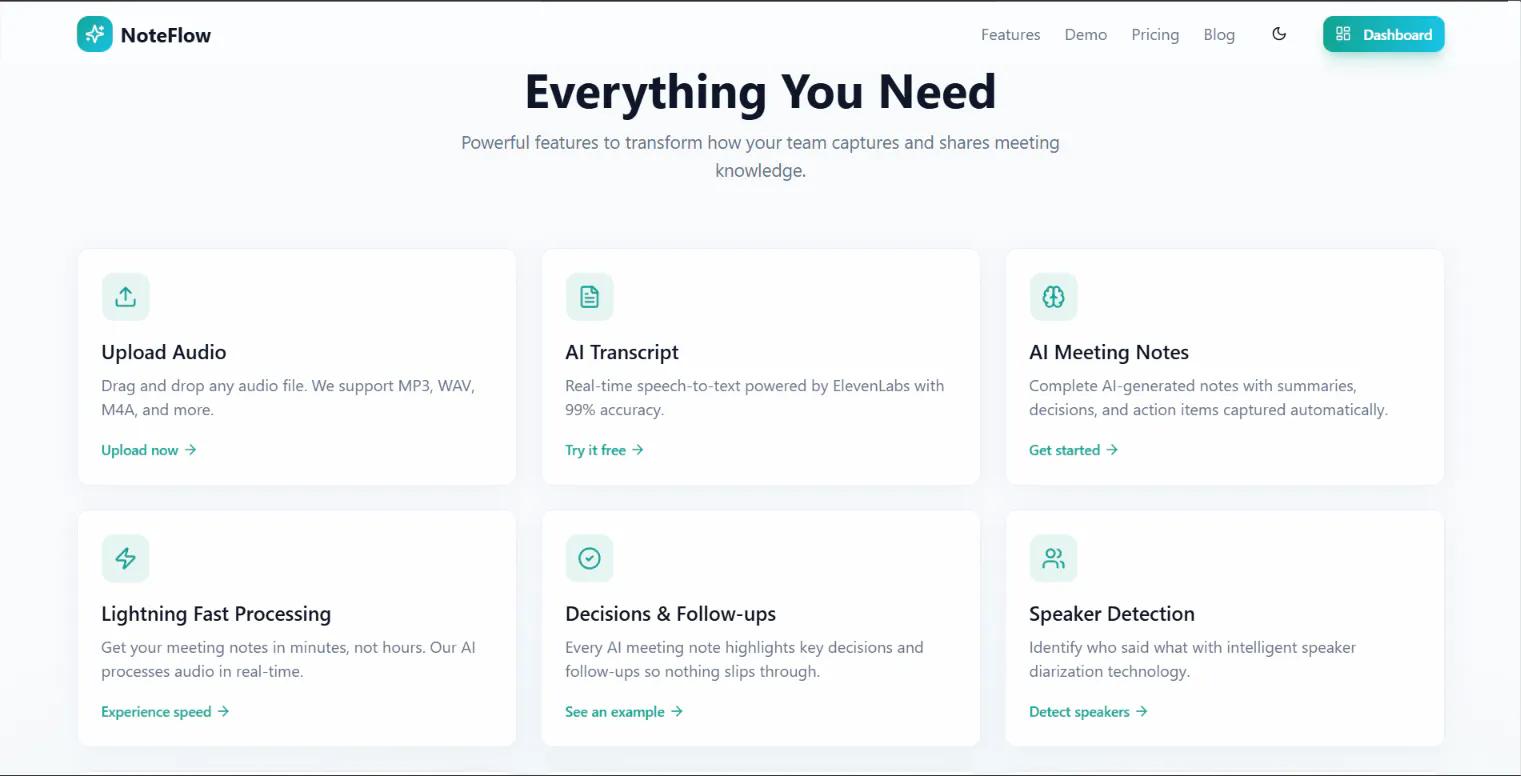The height and width of the screenshot is (776, 1521).
Task: Click the Everything You Need heading
Action: [760, 92]
